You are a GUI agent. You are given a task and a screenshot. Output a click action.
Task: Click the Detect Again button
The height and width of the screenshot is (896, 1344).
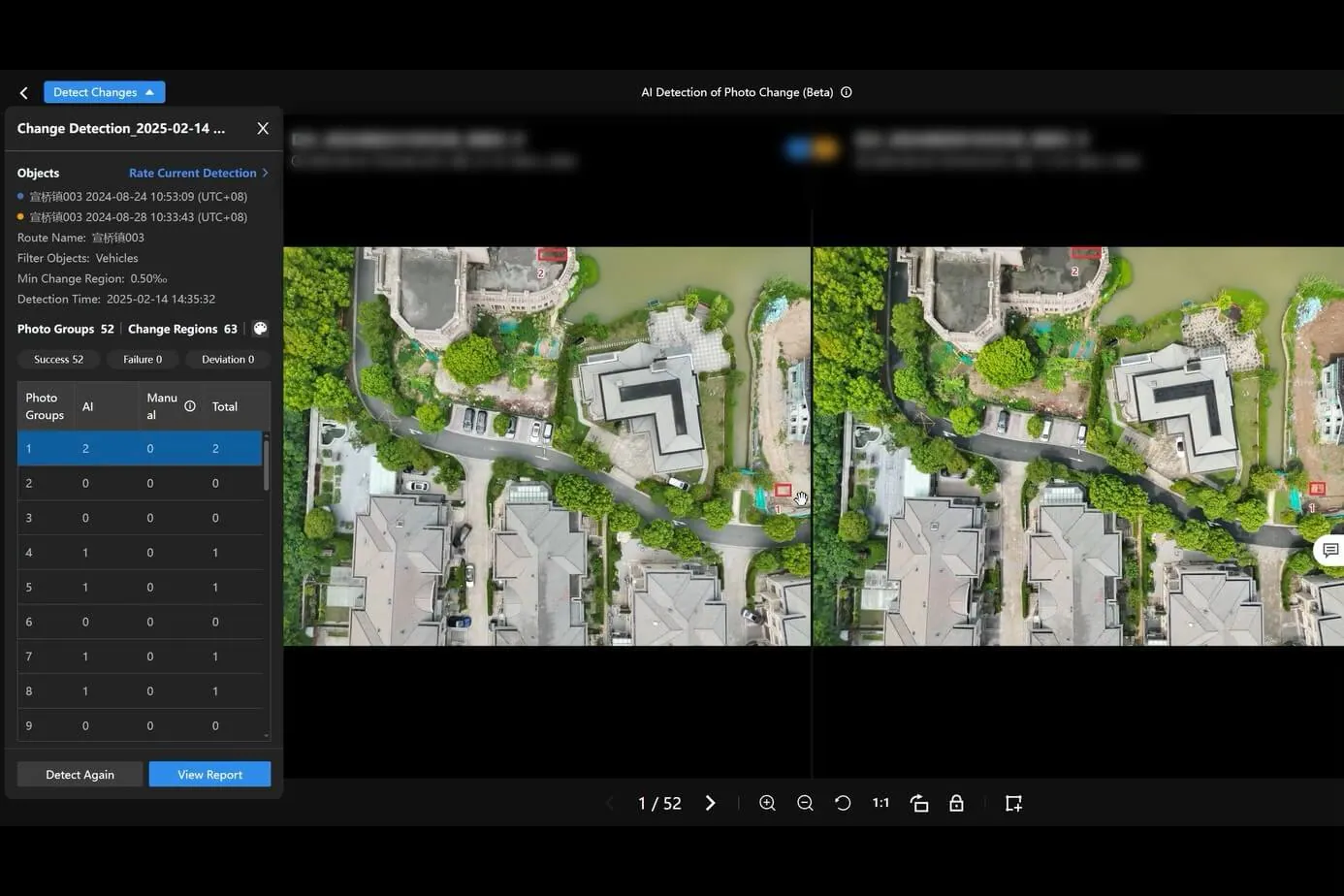pyautogui.click(x=80, y=774)
